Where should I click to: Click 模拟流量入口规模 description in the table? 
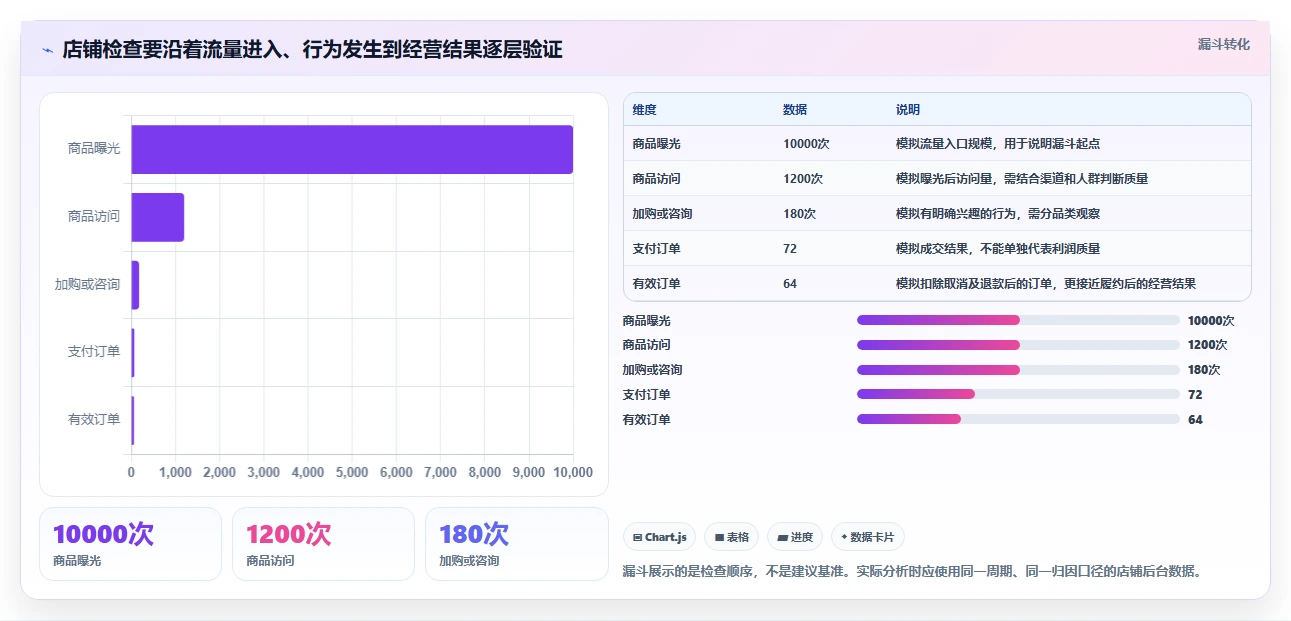[998, 144]
